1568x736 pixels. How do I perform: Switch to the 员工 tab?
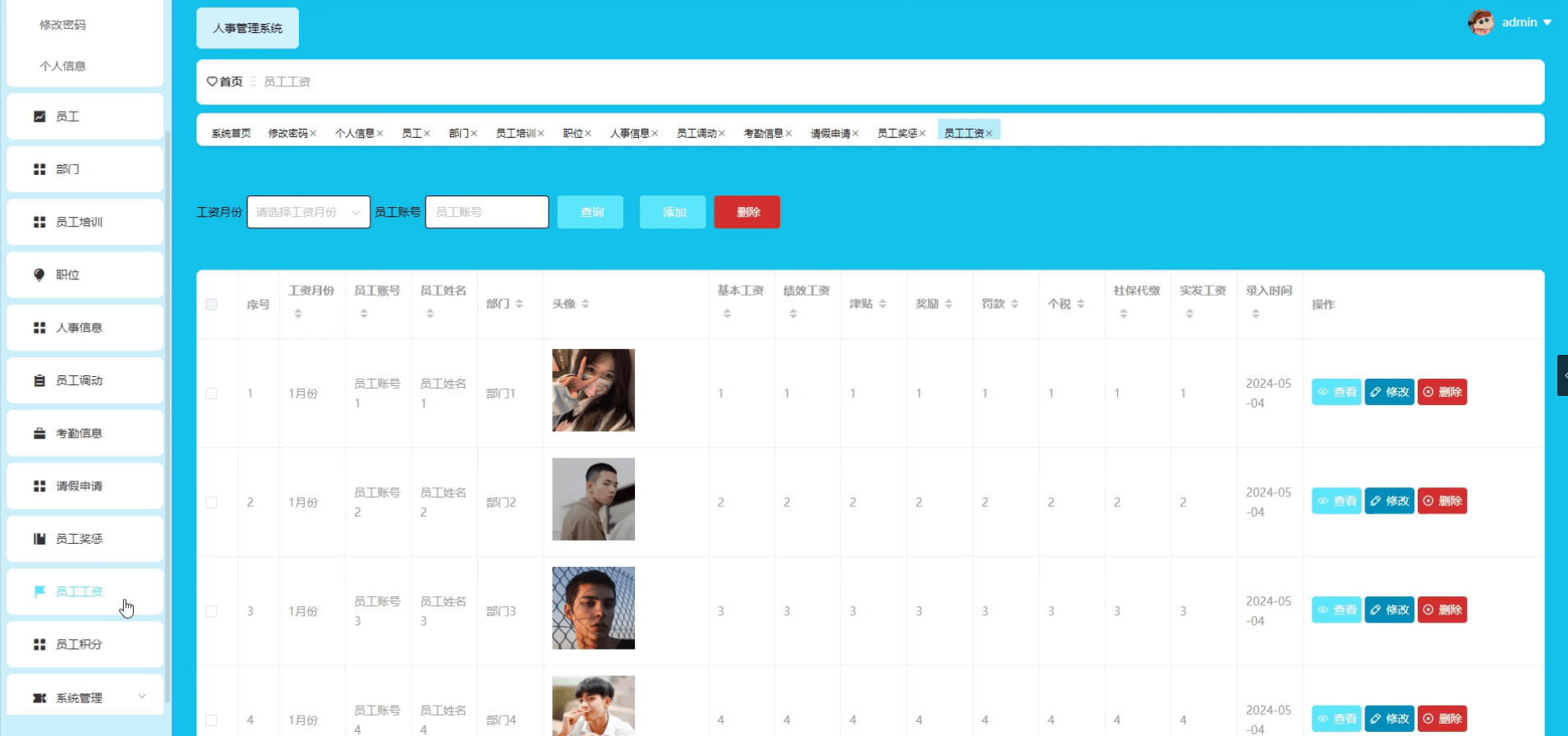(x=412, y=133)
